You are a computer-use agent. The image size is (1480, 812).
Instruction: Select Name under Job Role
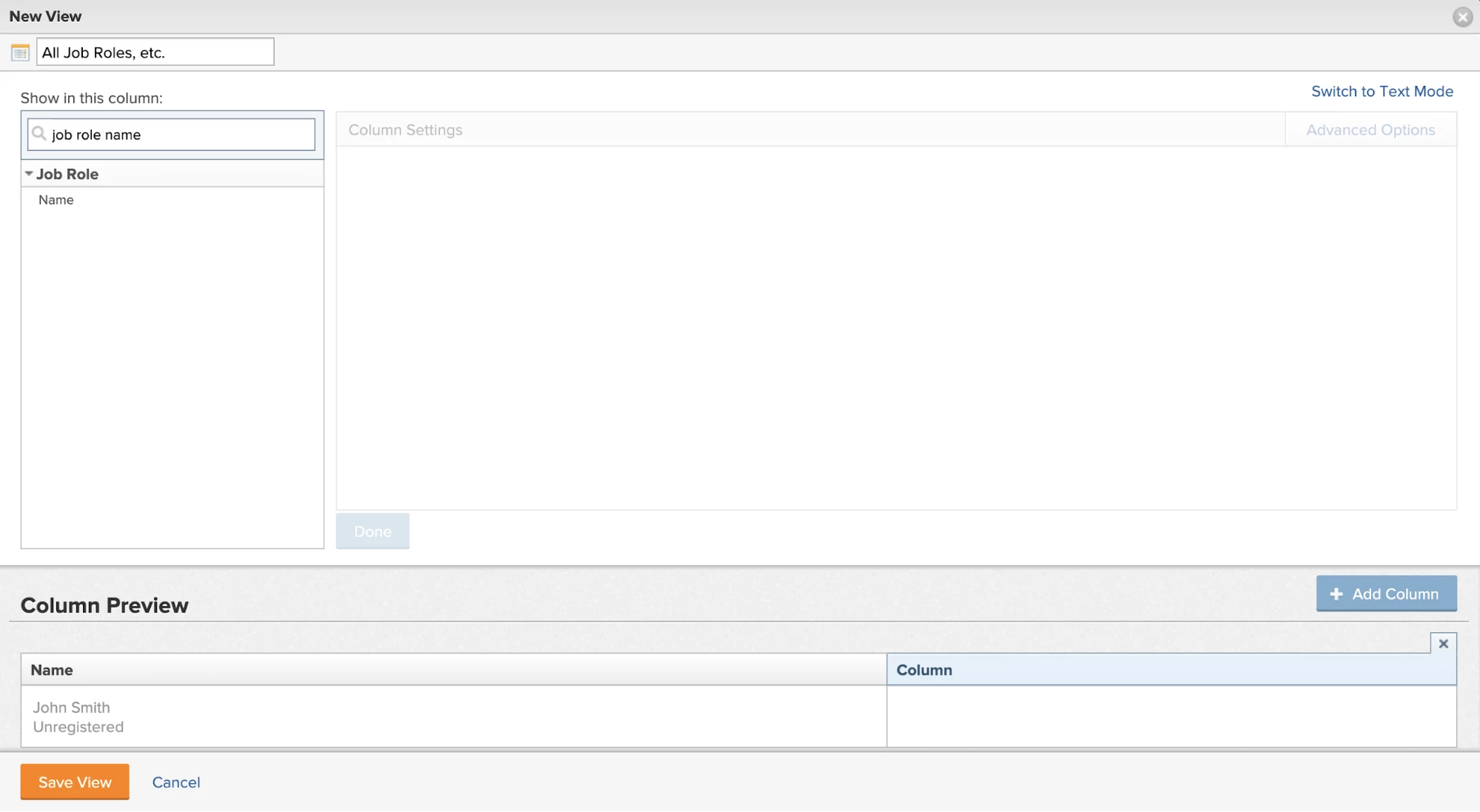pyautogui.click(x=56, y=200)
